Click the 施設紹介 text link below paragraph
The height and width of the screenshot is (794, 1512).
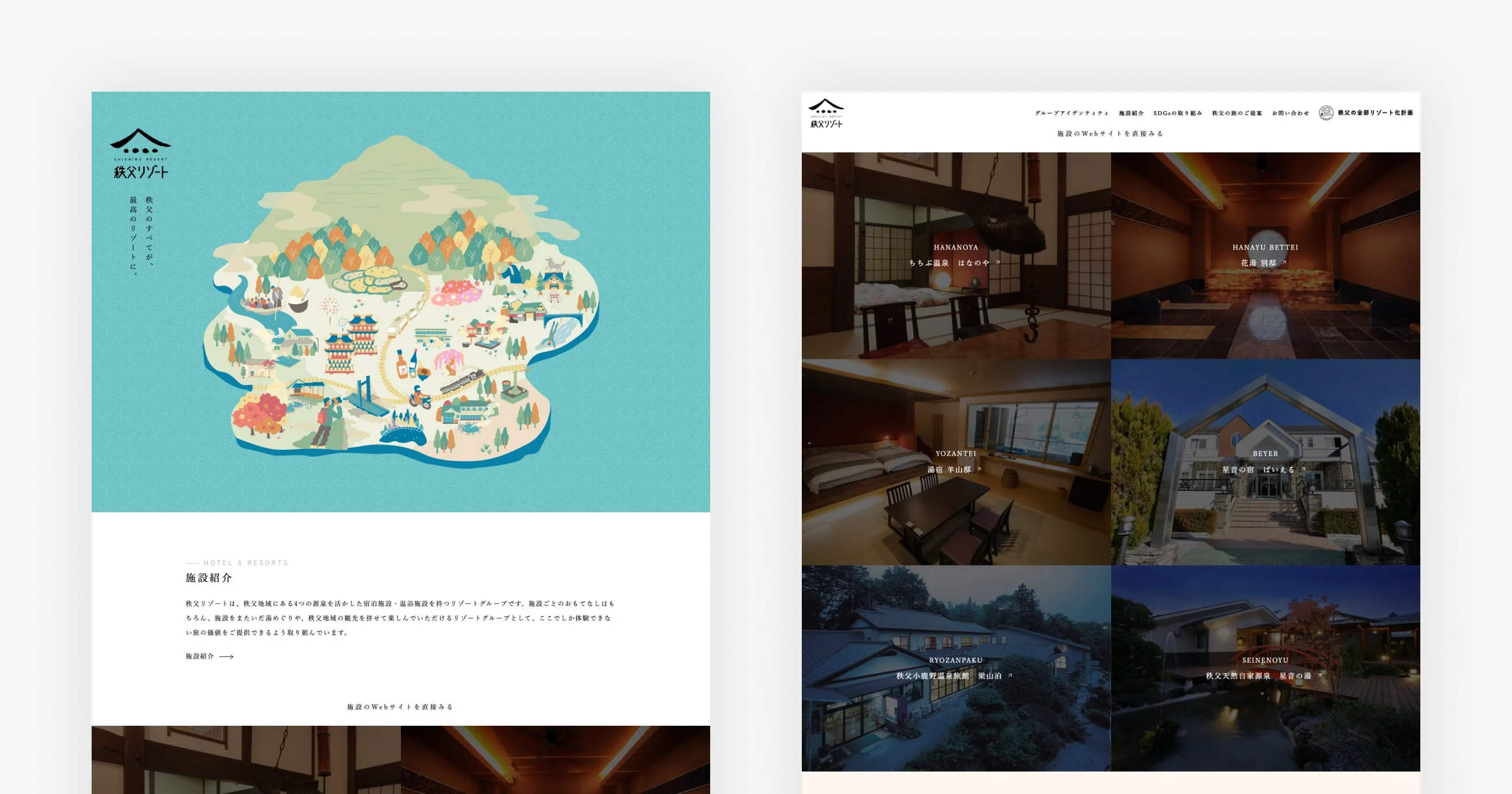point(199,657)
